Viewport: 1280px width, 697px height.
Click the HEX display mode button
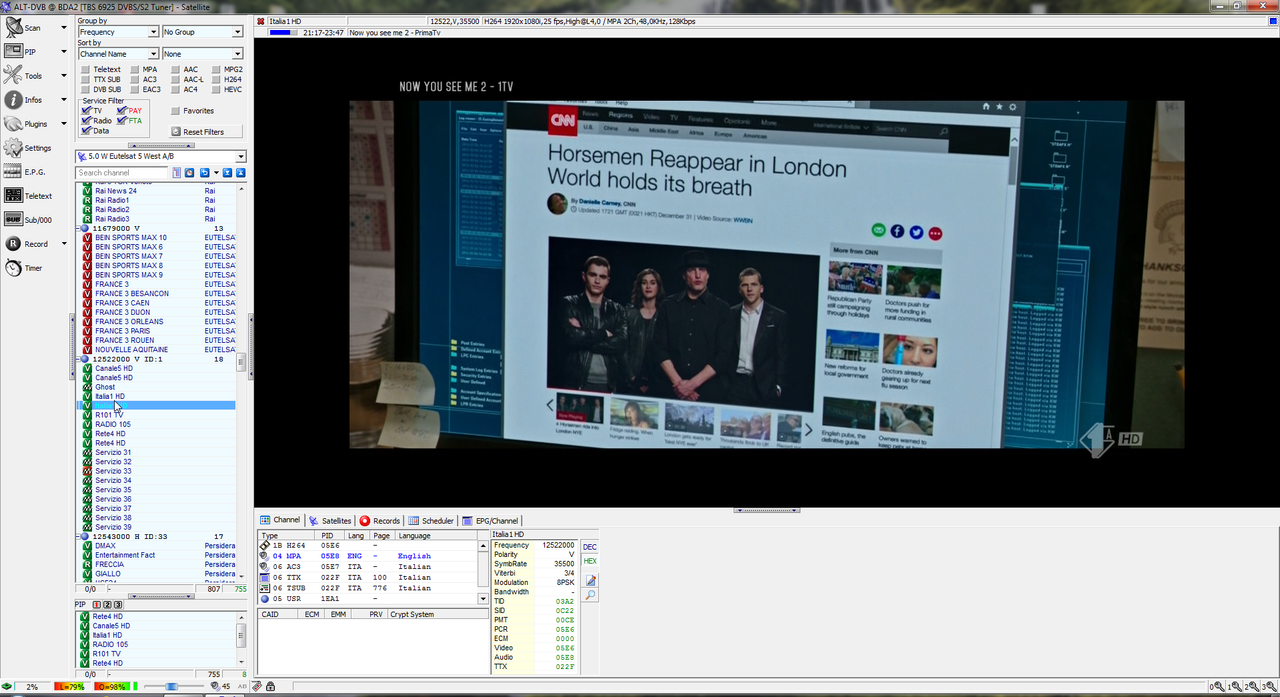(x=590, y=561)
